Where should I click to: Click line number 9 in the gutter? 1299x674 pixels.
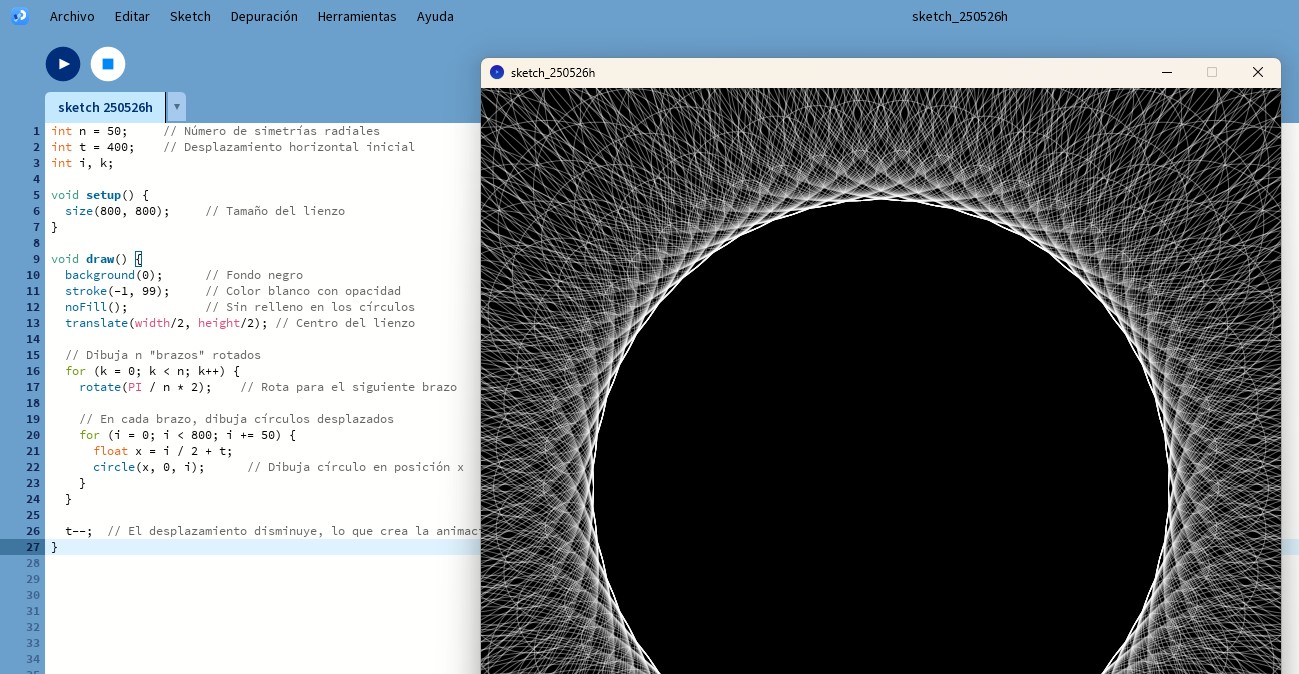point(38,259)
